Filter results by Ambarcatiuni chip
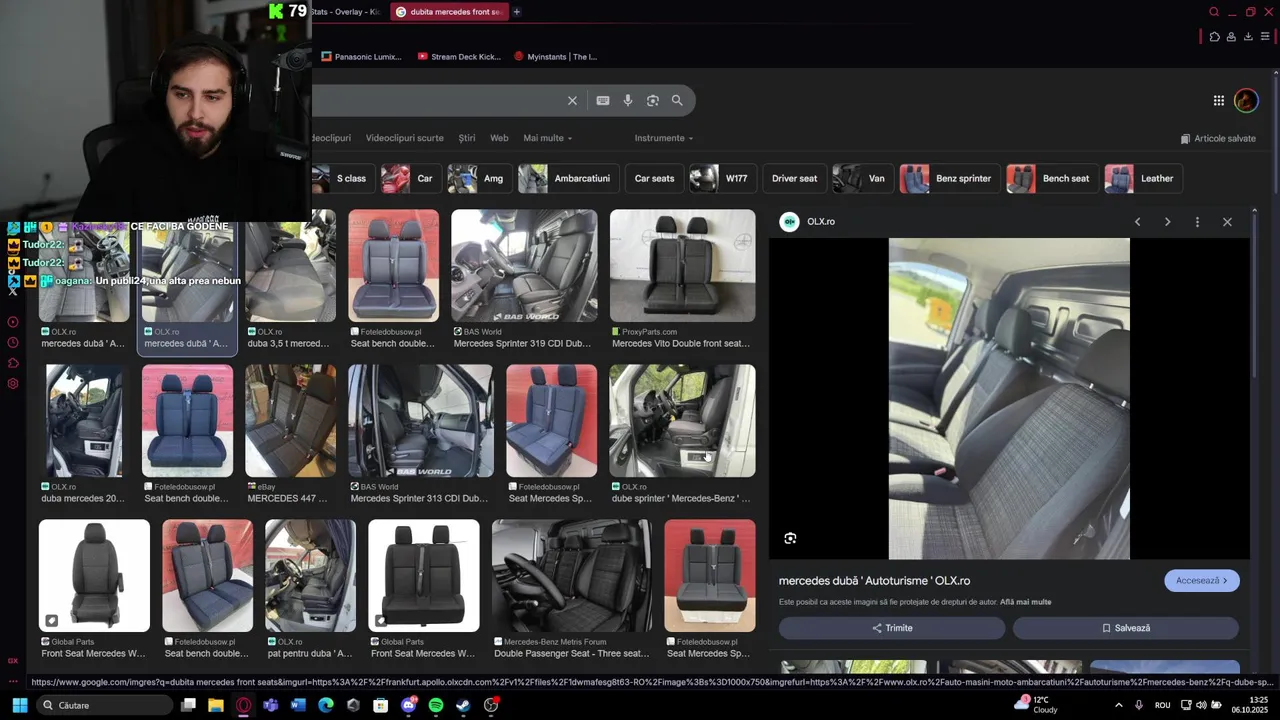The width and height of the screenshot is (1280, 720). [x=568, y=178]
